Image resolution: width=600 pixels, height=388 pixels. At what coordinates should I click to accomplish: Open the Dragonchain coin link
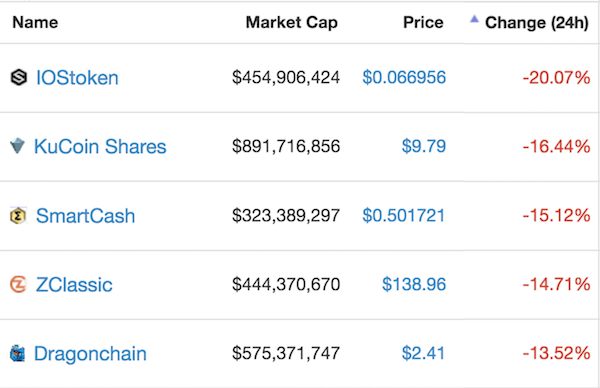(x=90, y=354)
